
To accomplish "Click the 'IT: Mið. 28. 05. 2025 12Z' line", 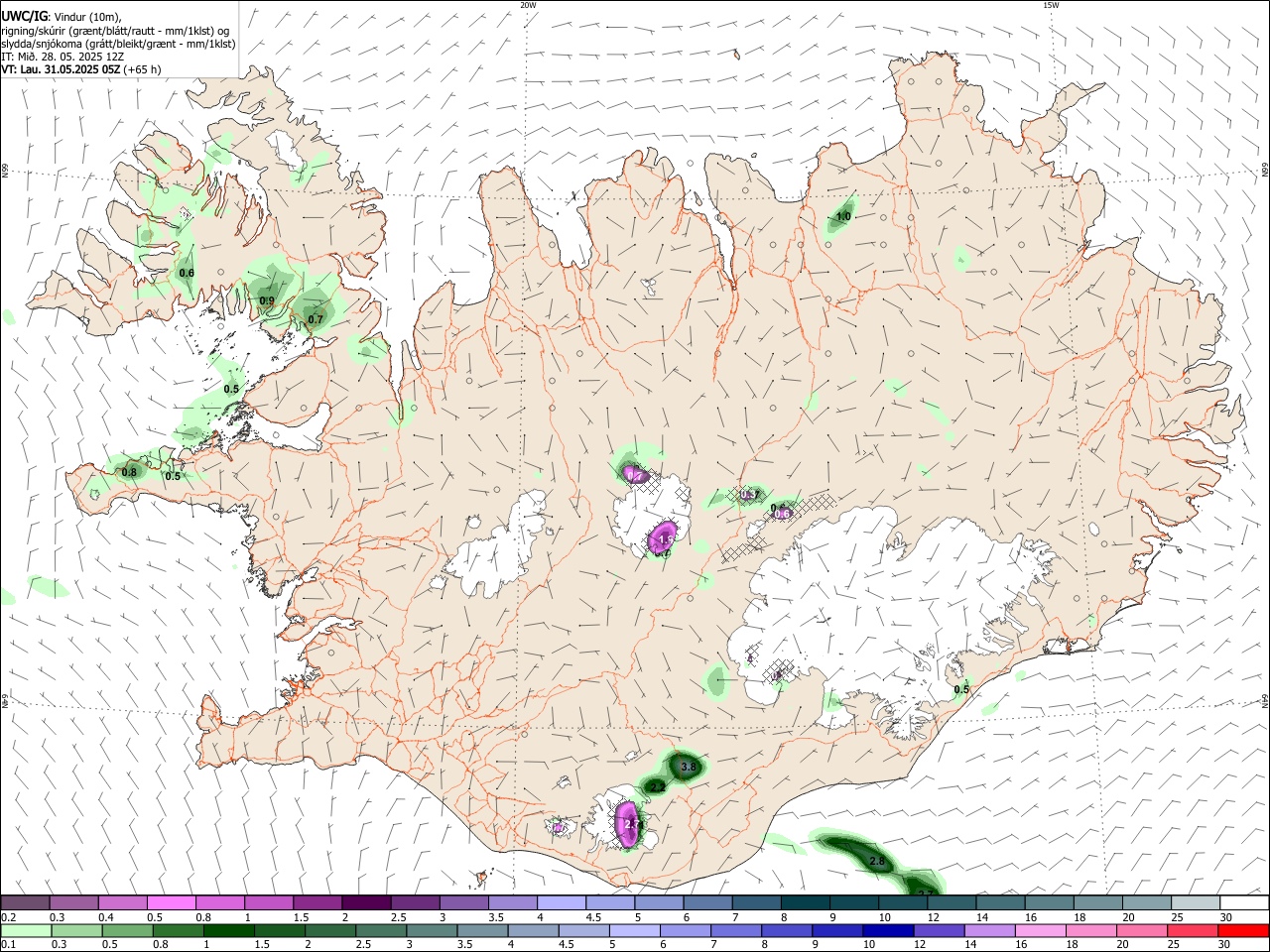I will point(63,57).
